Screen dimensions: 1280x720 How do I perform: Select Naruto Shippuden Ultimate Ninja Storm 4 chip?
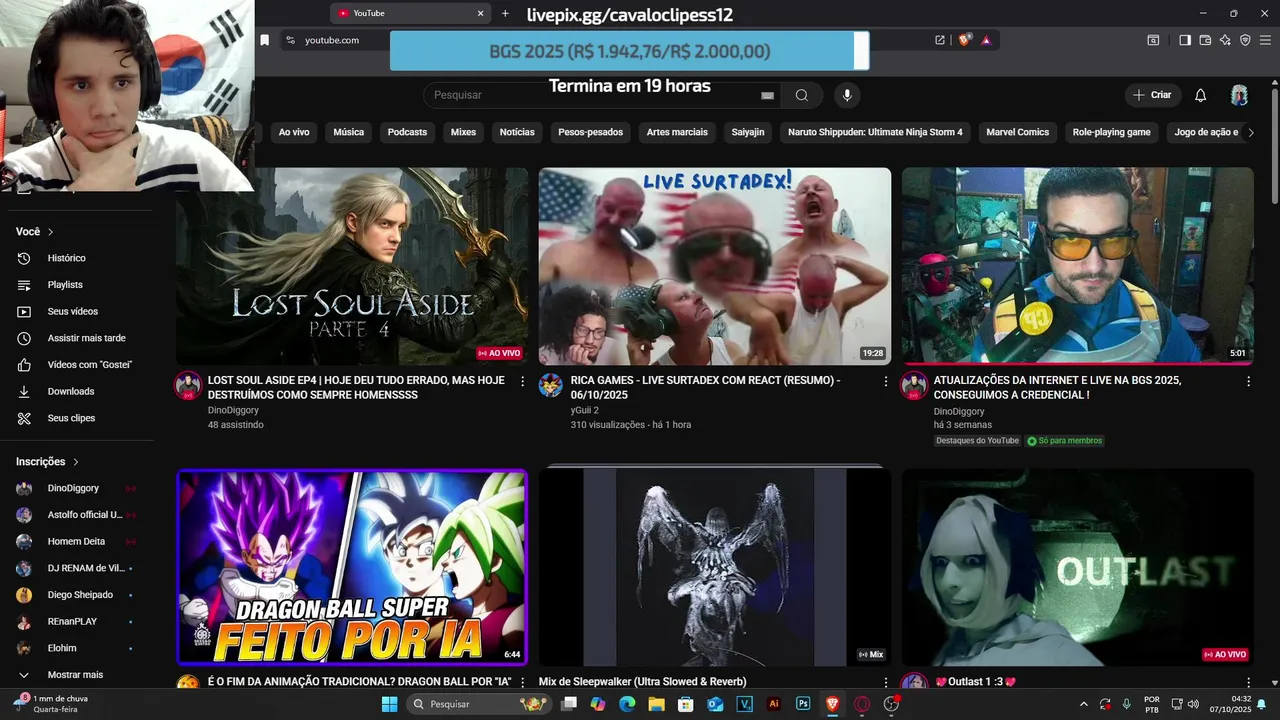875,132
